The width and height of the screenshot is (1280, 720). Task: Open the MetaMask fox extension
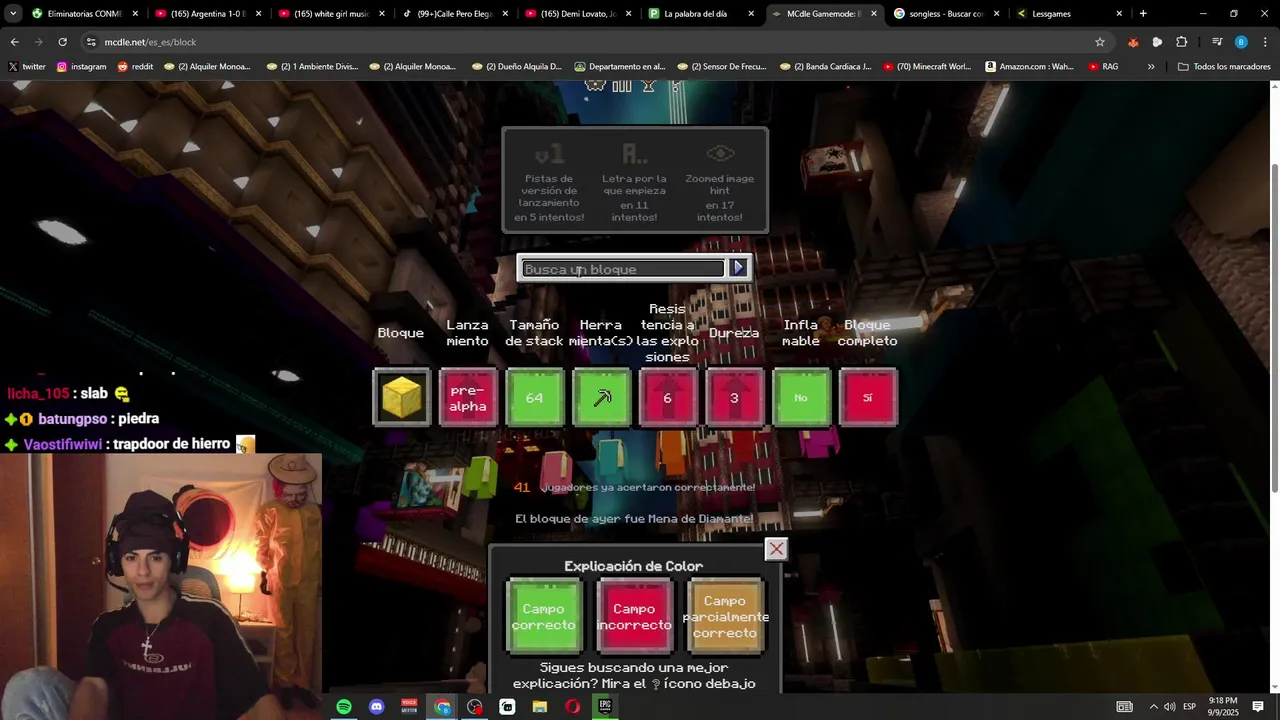point(1133,42)
